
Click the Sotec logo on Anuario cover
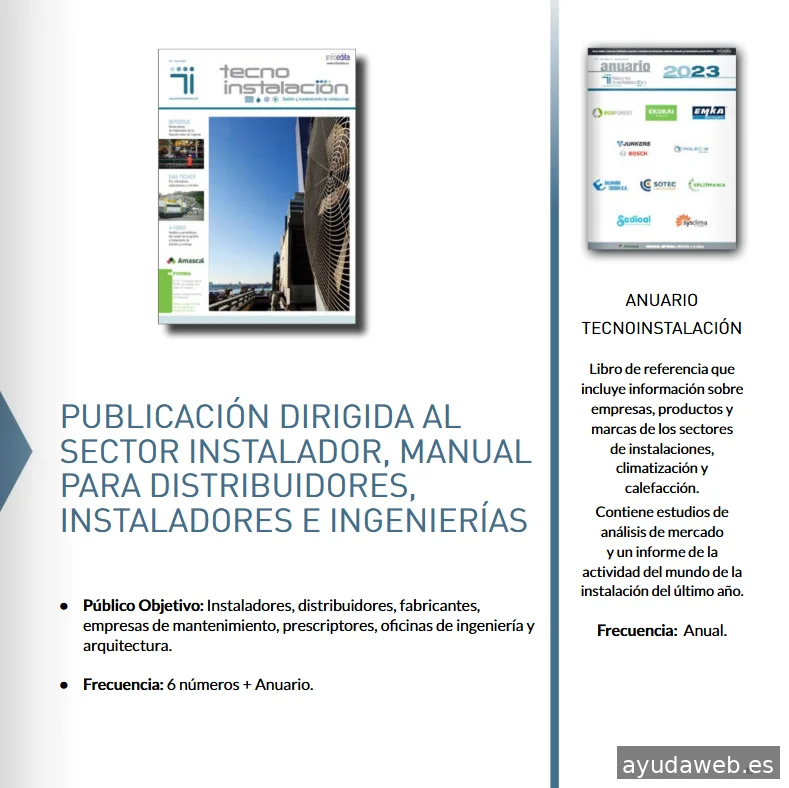658,185
